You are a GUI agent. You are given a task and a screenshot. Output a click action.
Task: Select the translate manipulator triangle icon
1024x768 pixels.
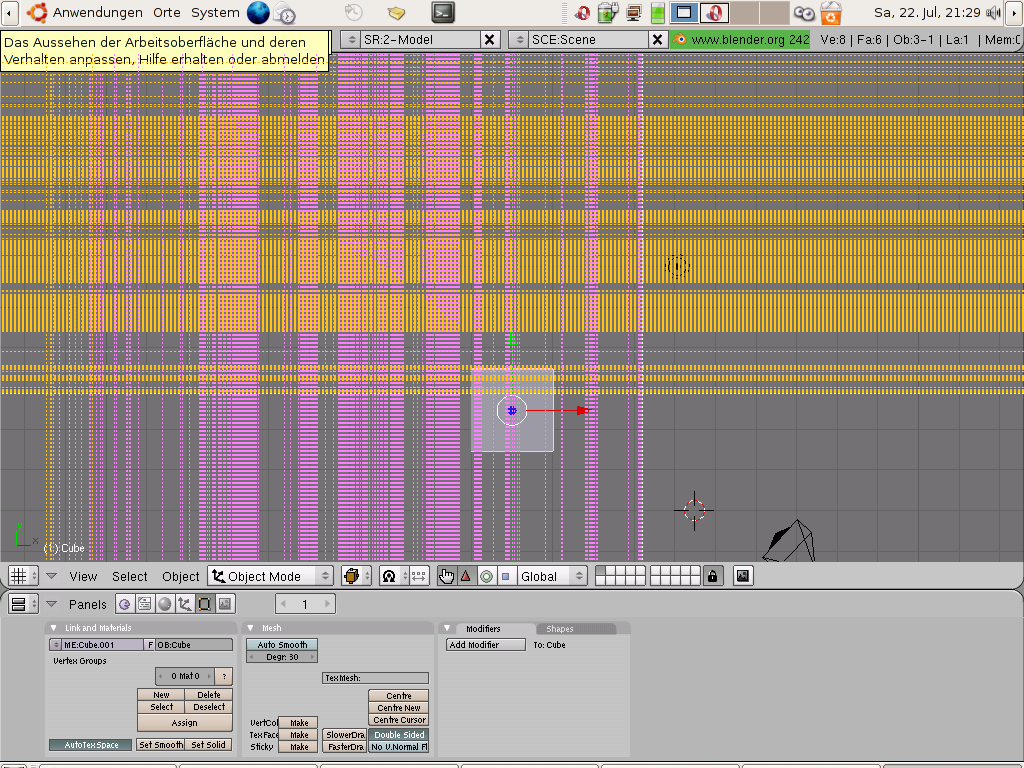pos(466,576)
